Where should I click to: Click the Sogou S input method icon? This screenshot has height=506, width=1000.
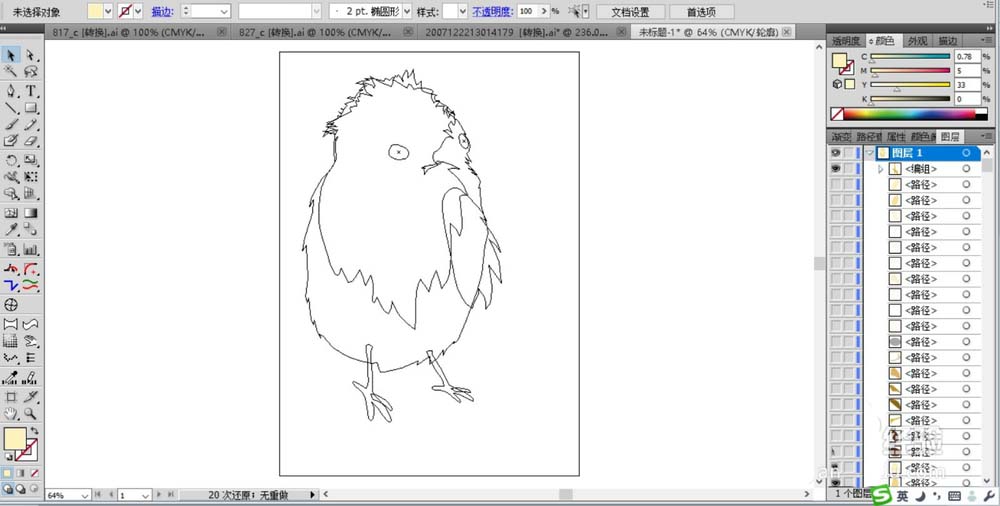[882, 495]
